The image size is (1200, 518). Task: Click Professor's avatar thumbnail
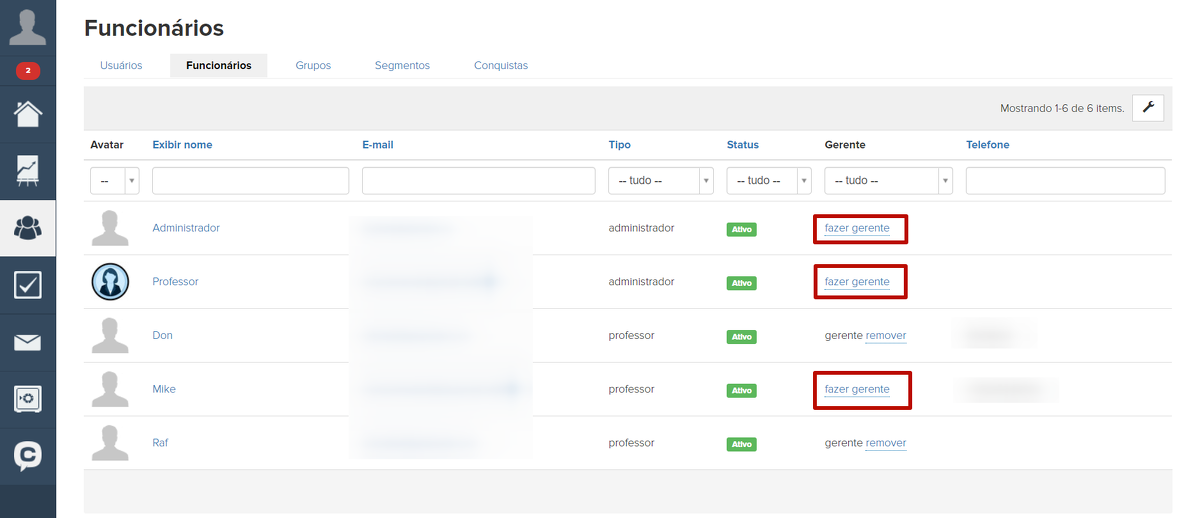pos(110,282)
